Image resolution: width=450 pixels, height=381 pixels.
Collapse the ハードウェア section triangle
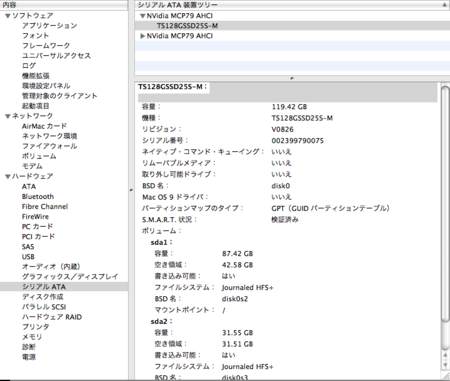point(8,176)
